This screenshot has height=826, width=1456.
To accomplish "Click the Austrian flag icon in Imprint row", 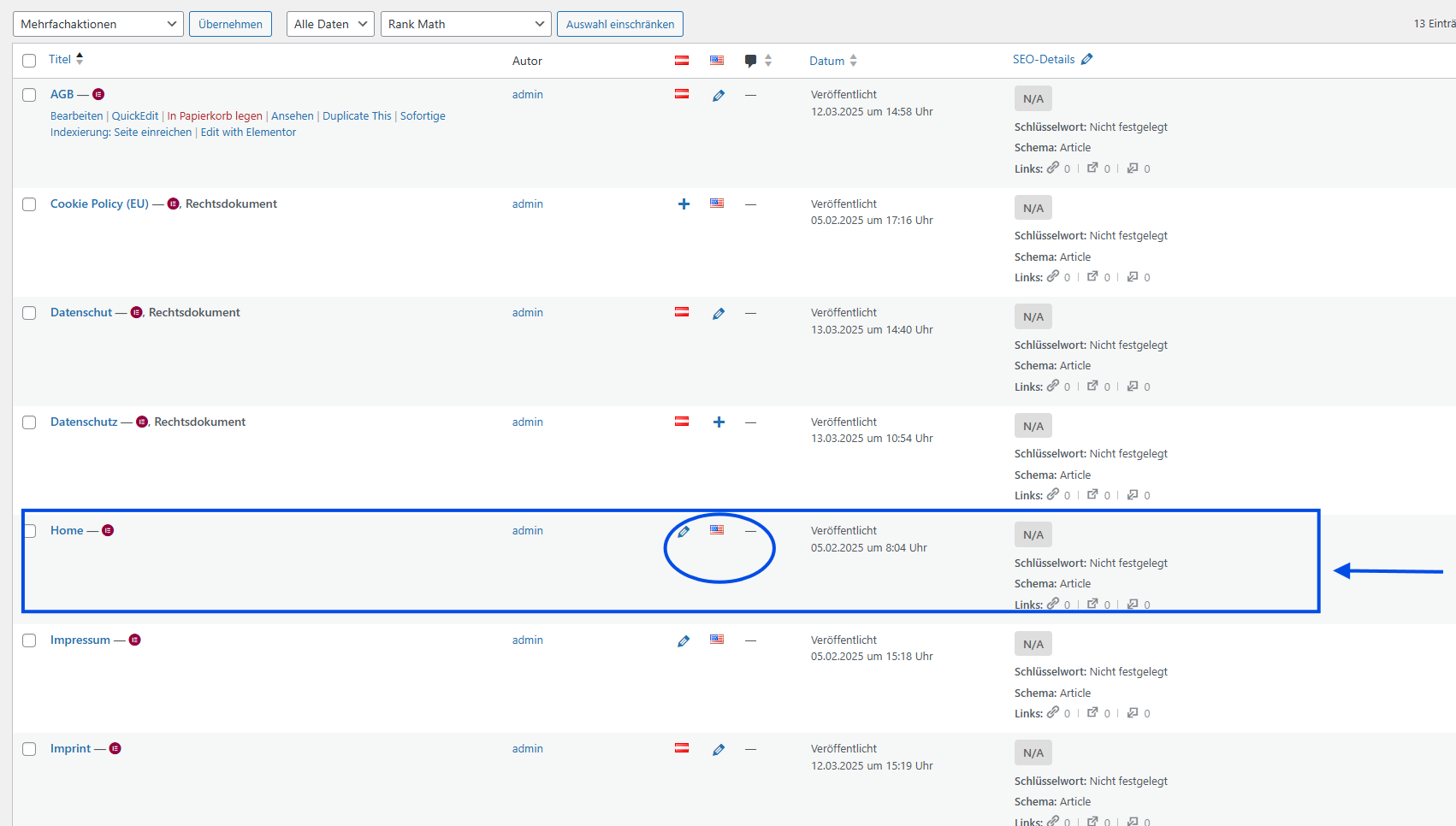I will click(682, 748).
